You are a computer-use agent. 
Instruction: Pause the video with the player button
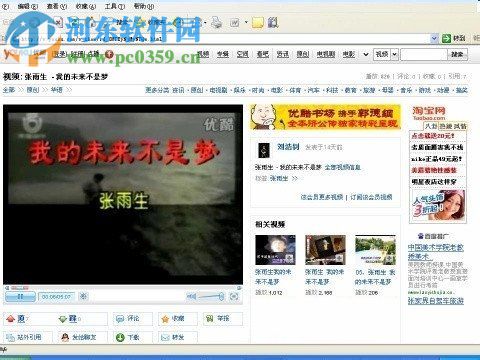[x=20, y=296]
